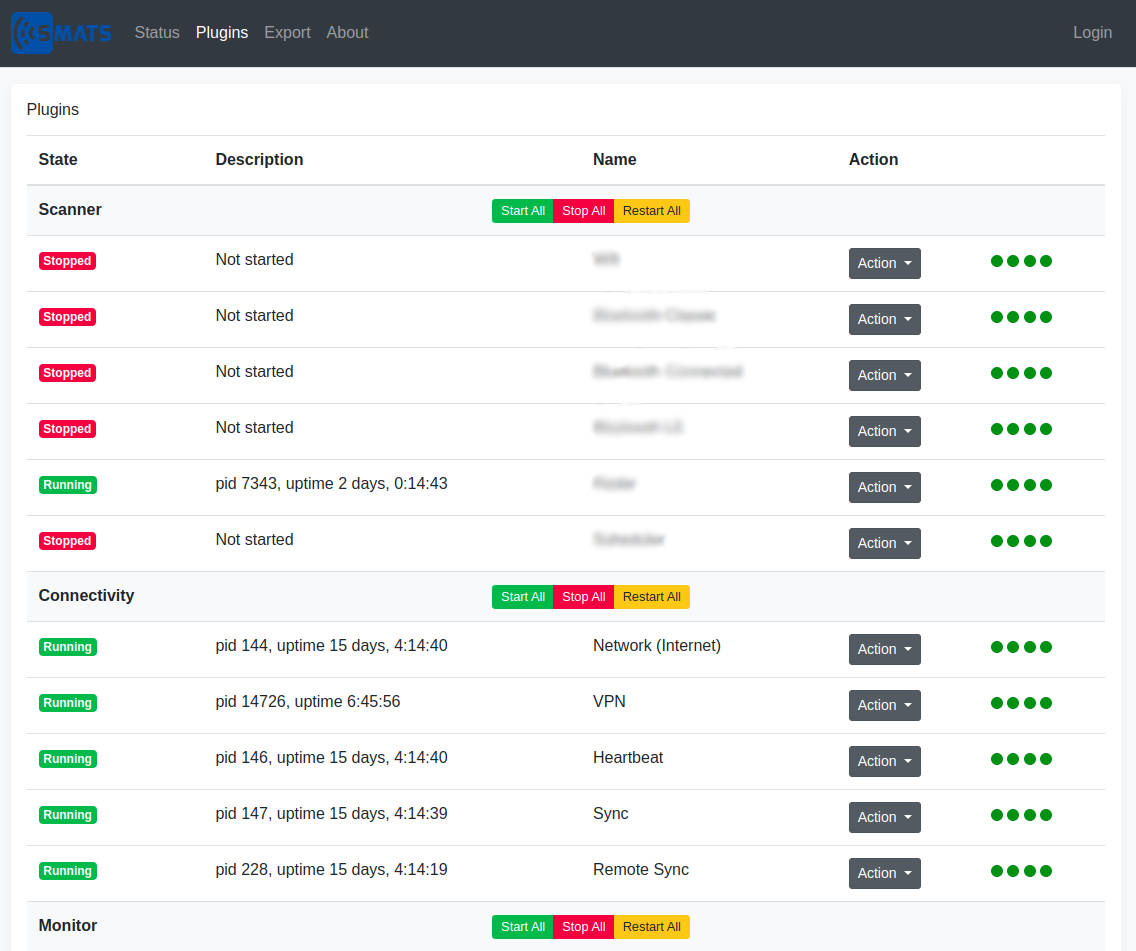The height and width of the screenshot is (951, 1136).
Task: Click the Description column header
Action: pyautogui.click(x=259, y=159)
